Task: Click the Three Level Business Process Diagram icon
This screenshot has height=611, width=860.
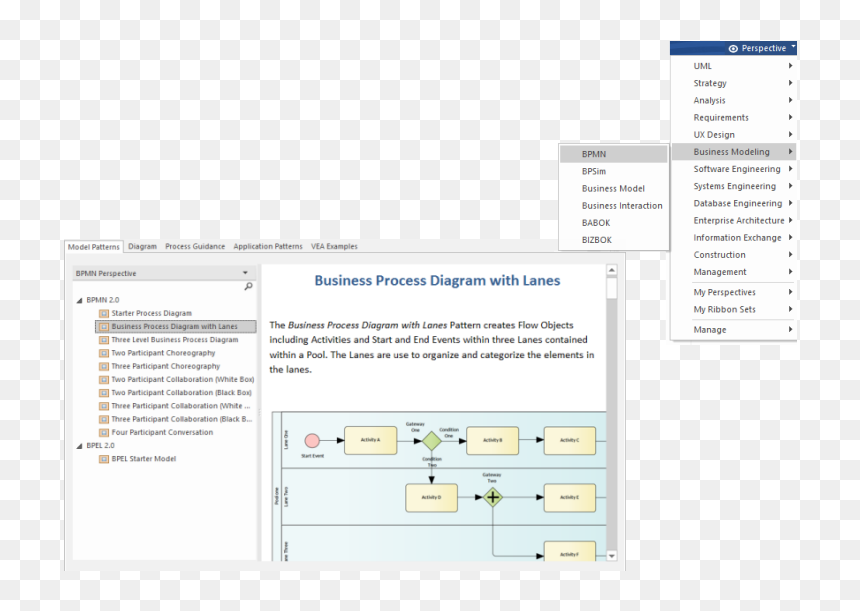Action: [x=104, y=340]
